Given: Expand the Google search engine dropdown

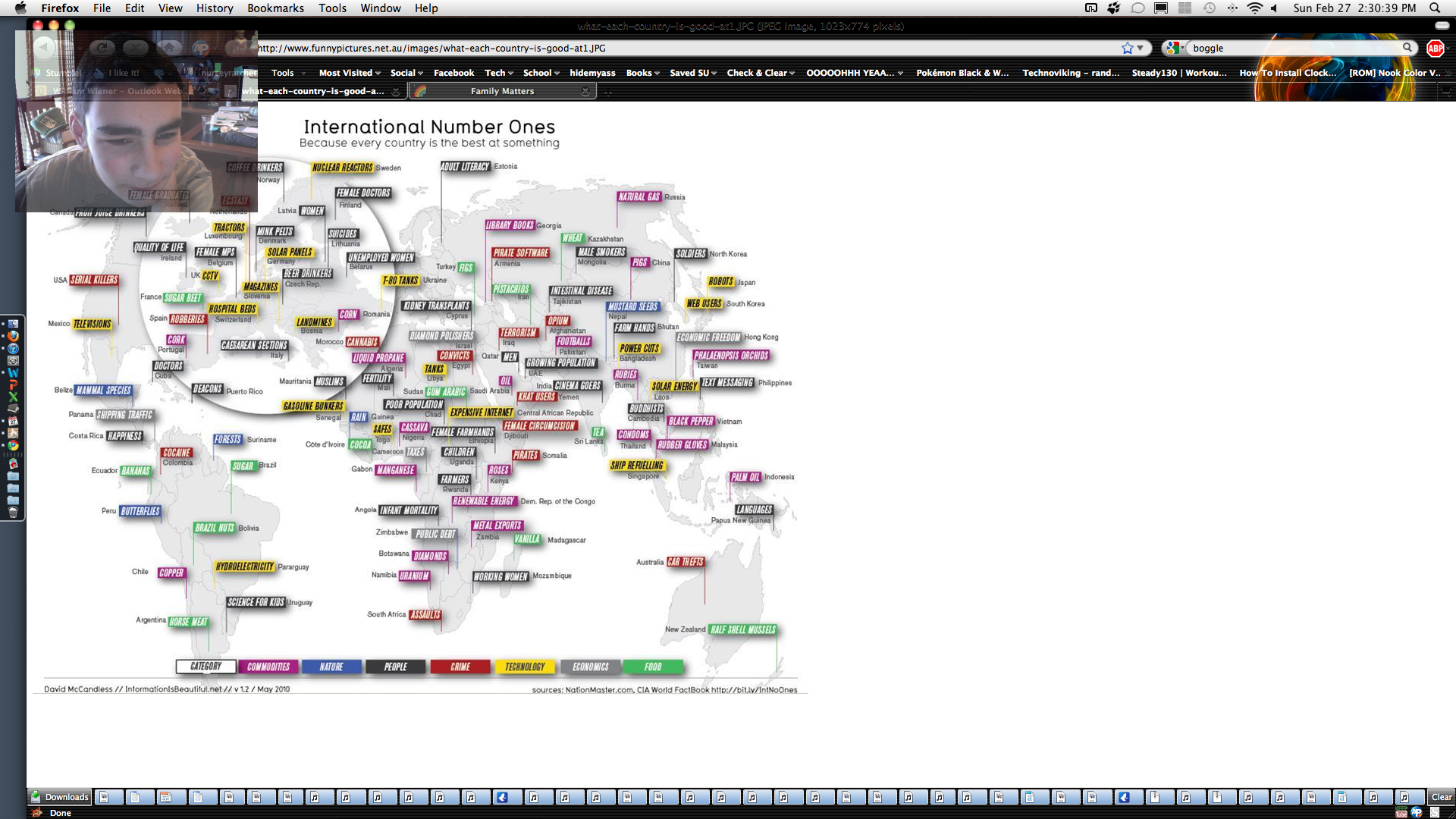Looking at the screenshot, I should tap(1175, 48).
